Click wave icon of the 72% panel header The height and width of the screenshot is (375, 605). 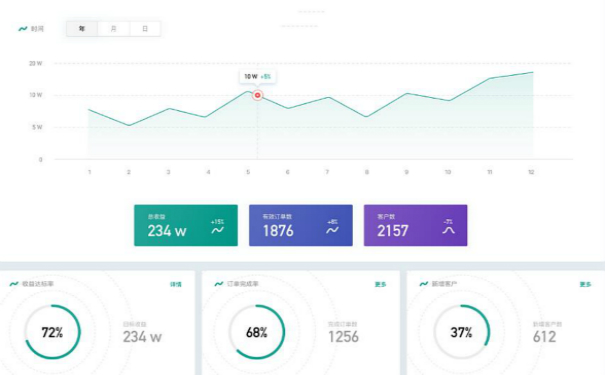(x=14, y=284)
